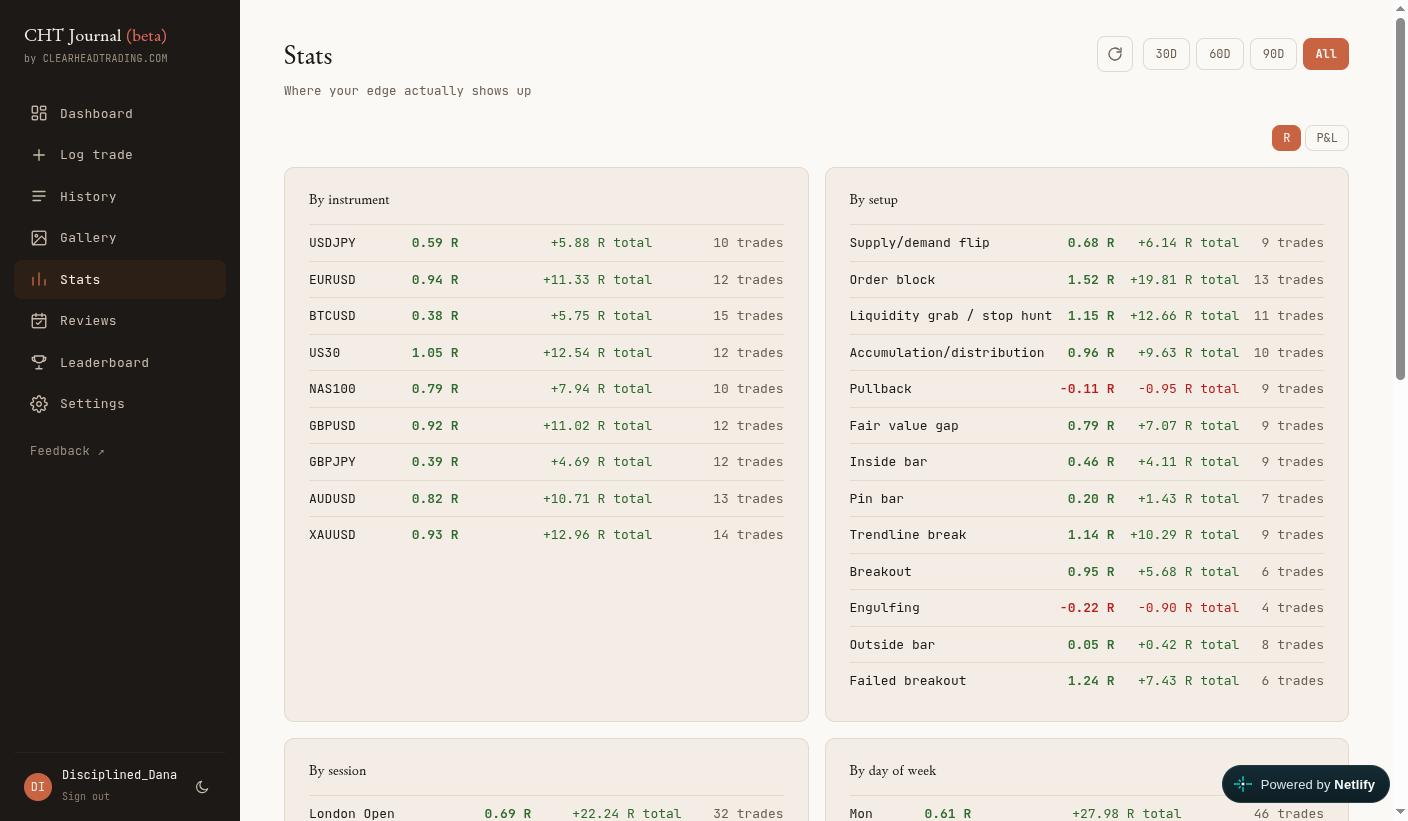Select the EURUSD instrument row

(546, 280)
